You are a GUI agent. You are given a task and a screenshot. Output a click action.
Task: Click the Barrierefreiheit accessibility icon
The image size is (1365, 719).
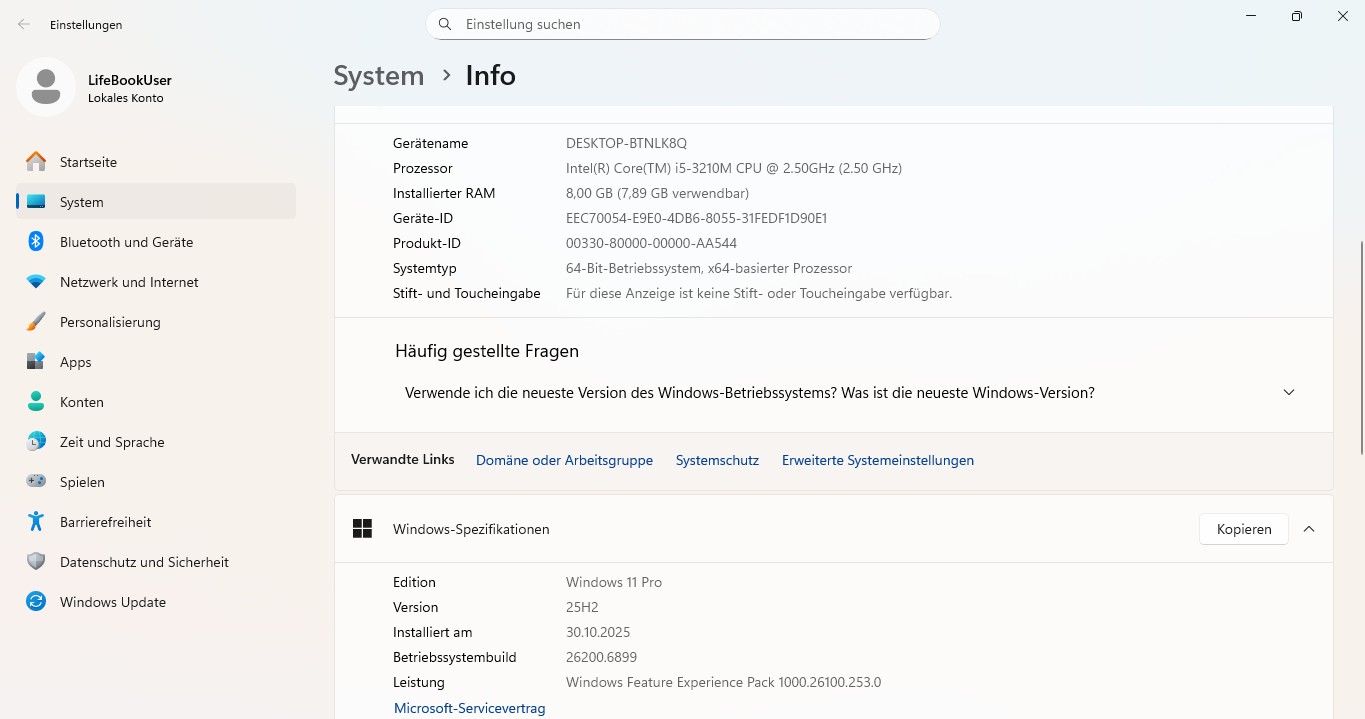click(36, 522)
